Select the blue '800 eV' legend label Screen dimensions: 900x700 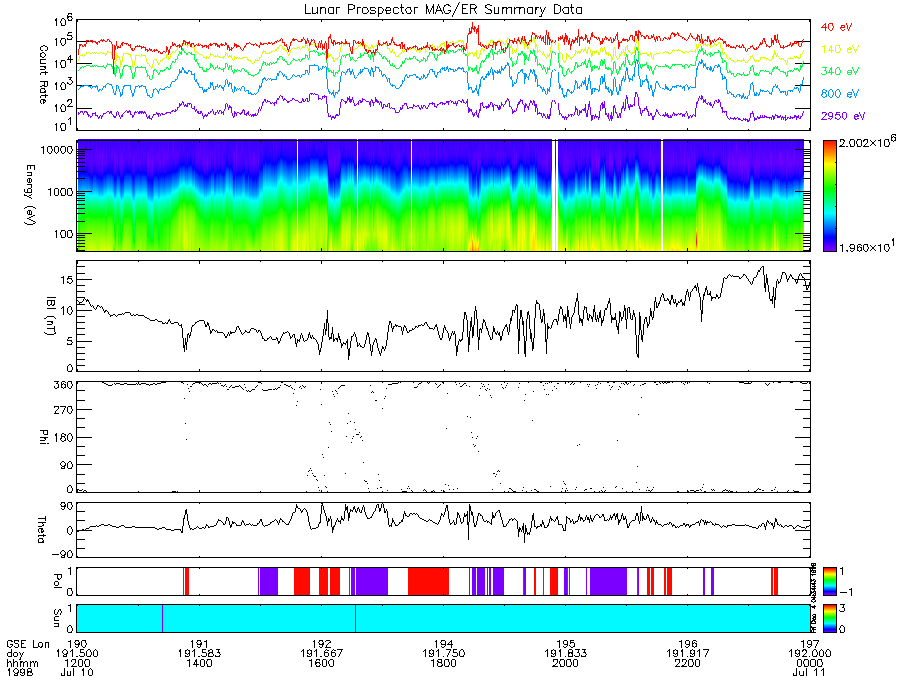pos(840,94)
